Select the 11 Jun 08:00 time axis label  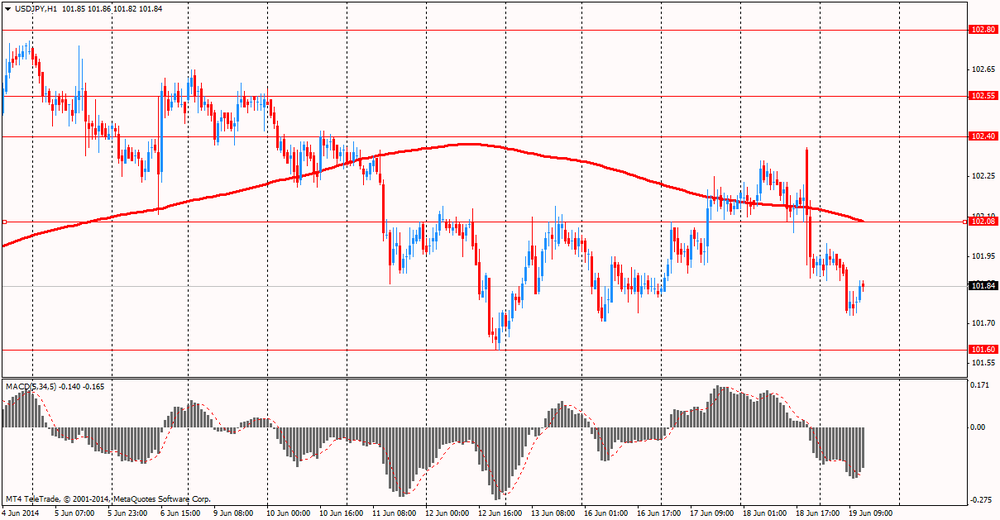pyautogui.click(x=393, y=513)
